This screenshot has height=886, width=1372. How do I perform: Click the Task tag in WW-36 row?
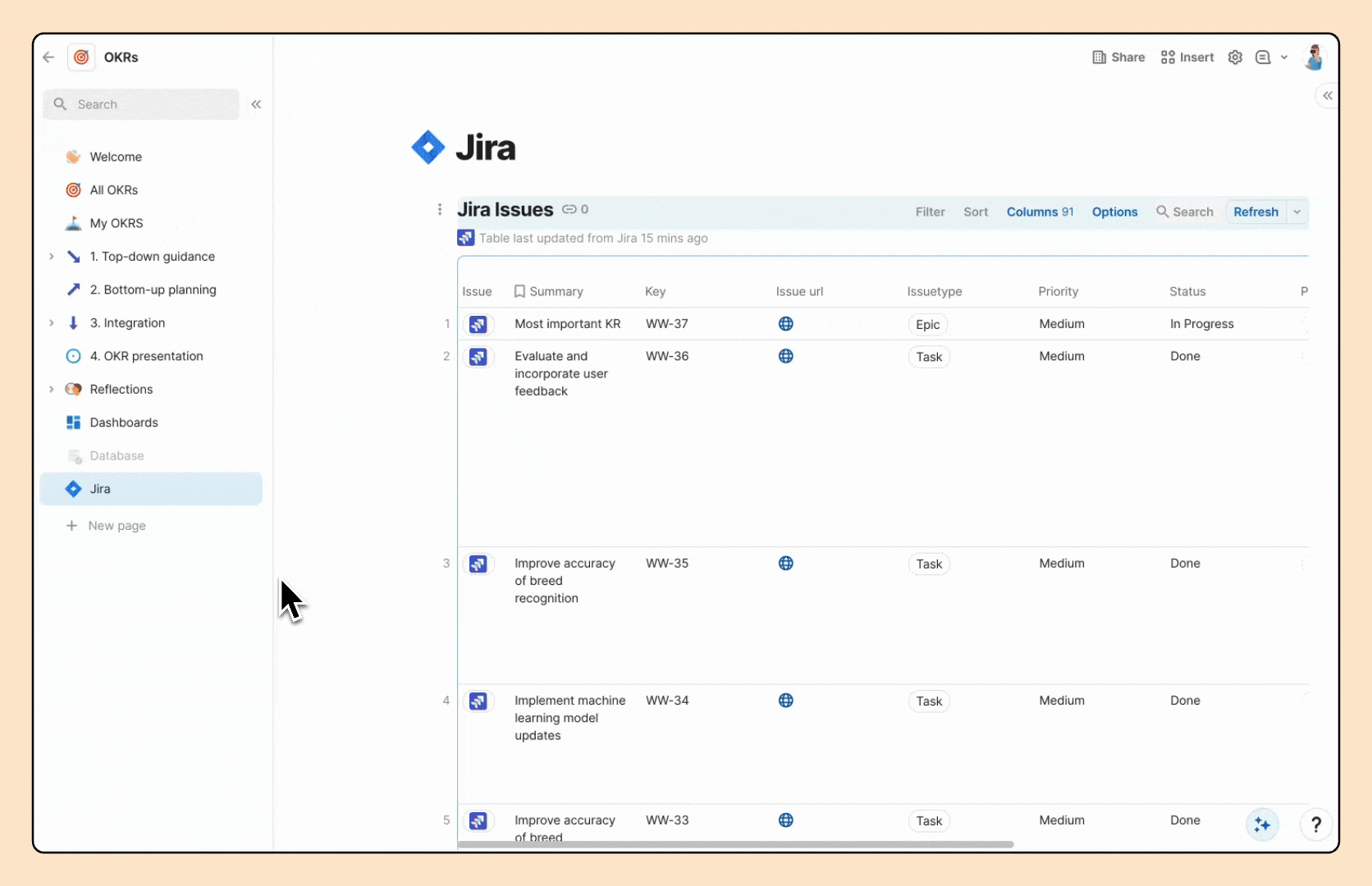point(929,358)
